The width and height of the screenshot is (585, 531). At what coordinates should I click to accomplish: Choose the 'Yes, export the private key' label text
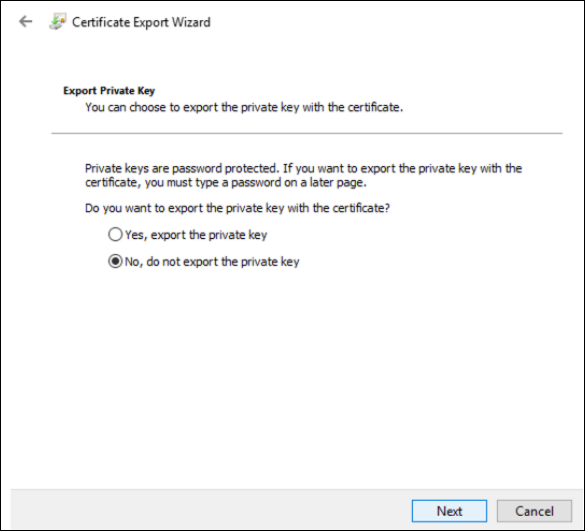tap(196, 235)
